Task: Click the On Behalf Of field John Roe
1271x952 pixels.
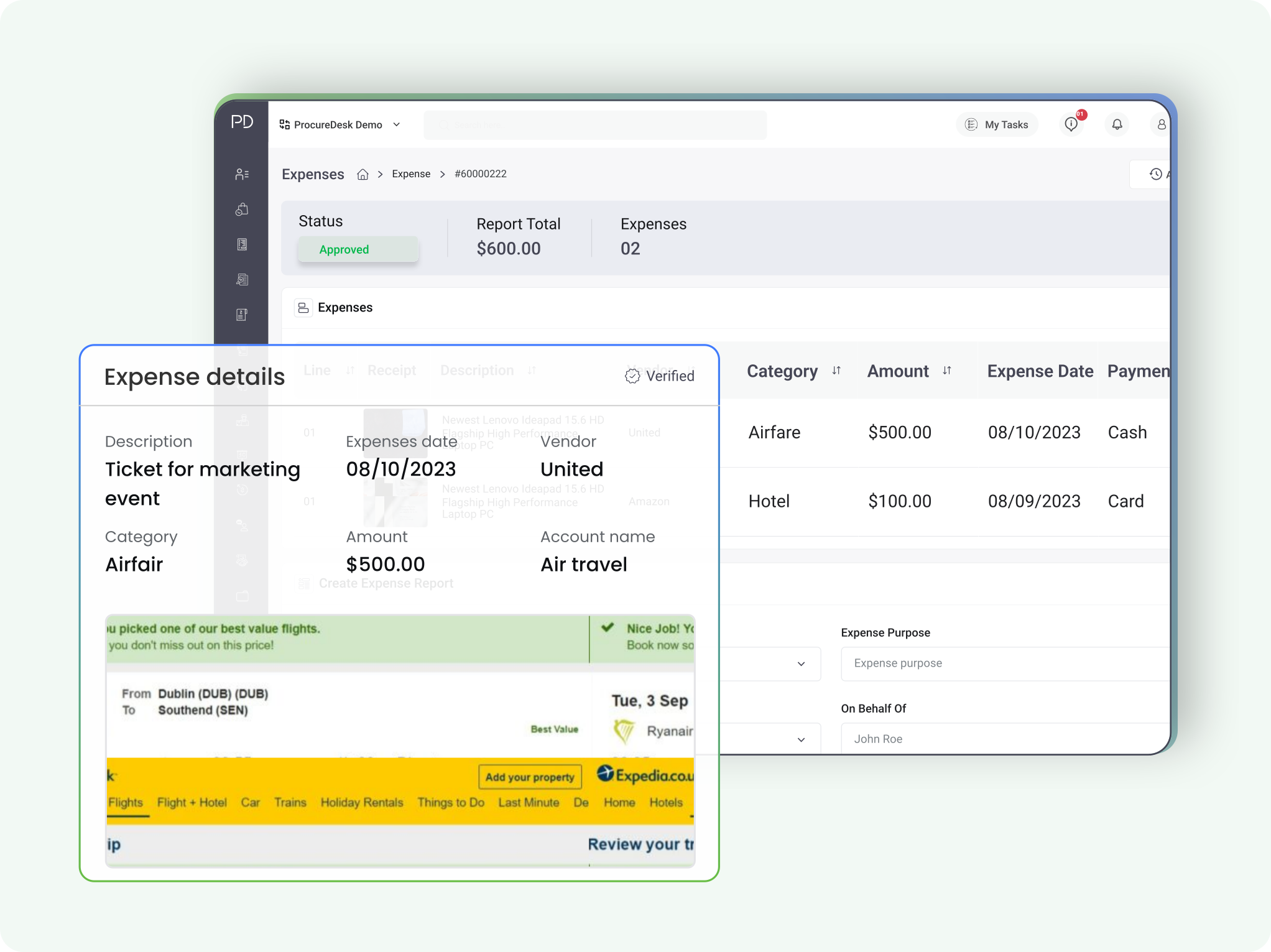Action: tap(1005, 739)
